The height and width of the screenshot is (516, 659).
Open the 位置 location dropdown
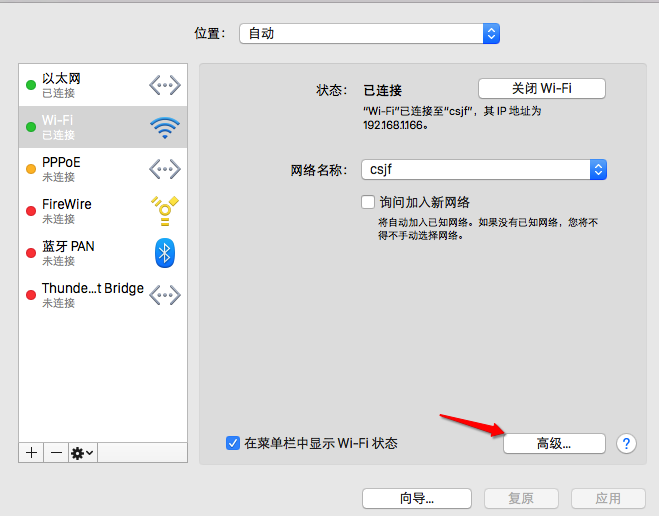pyautogui.click(x=369, y=33)
